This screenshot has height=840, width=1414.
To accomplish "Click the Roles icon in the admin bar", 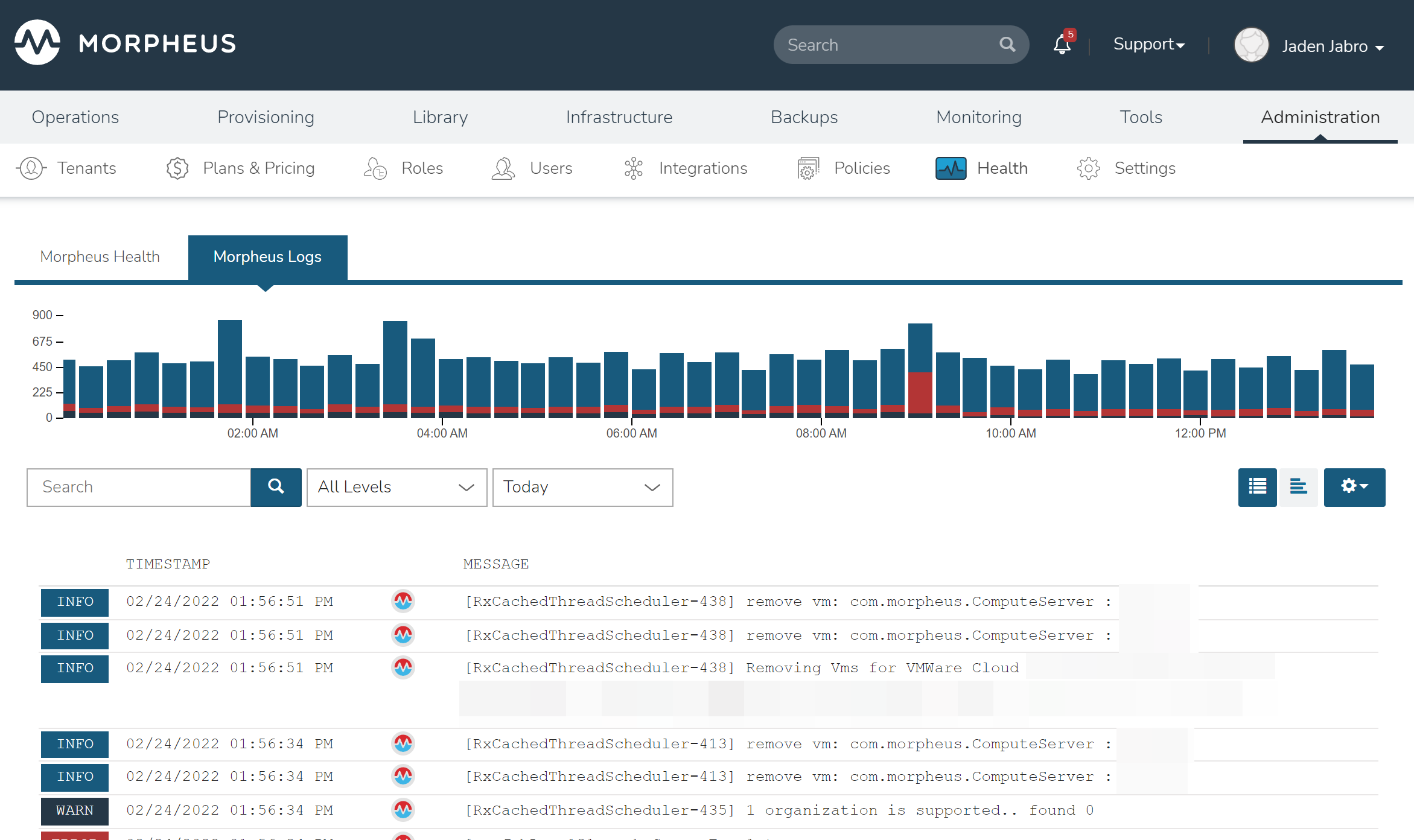I will (374, 168).
